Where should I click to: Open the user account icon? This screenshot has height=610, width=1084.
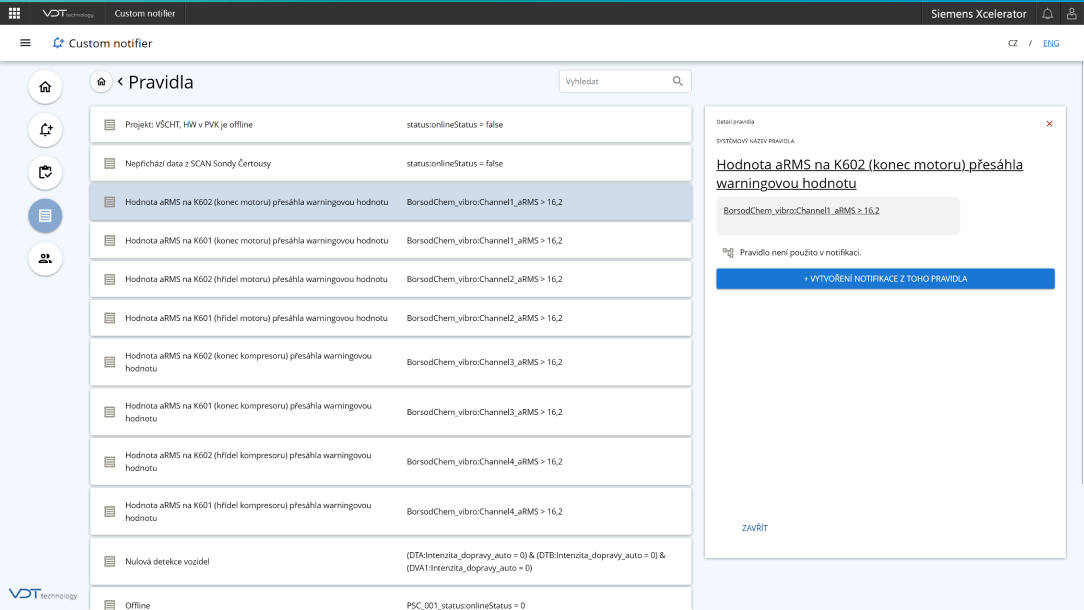click(1071, 13)
